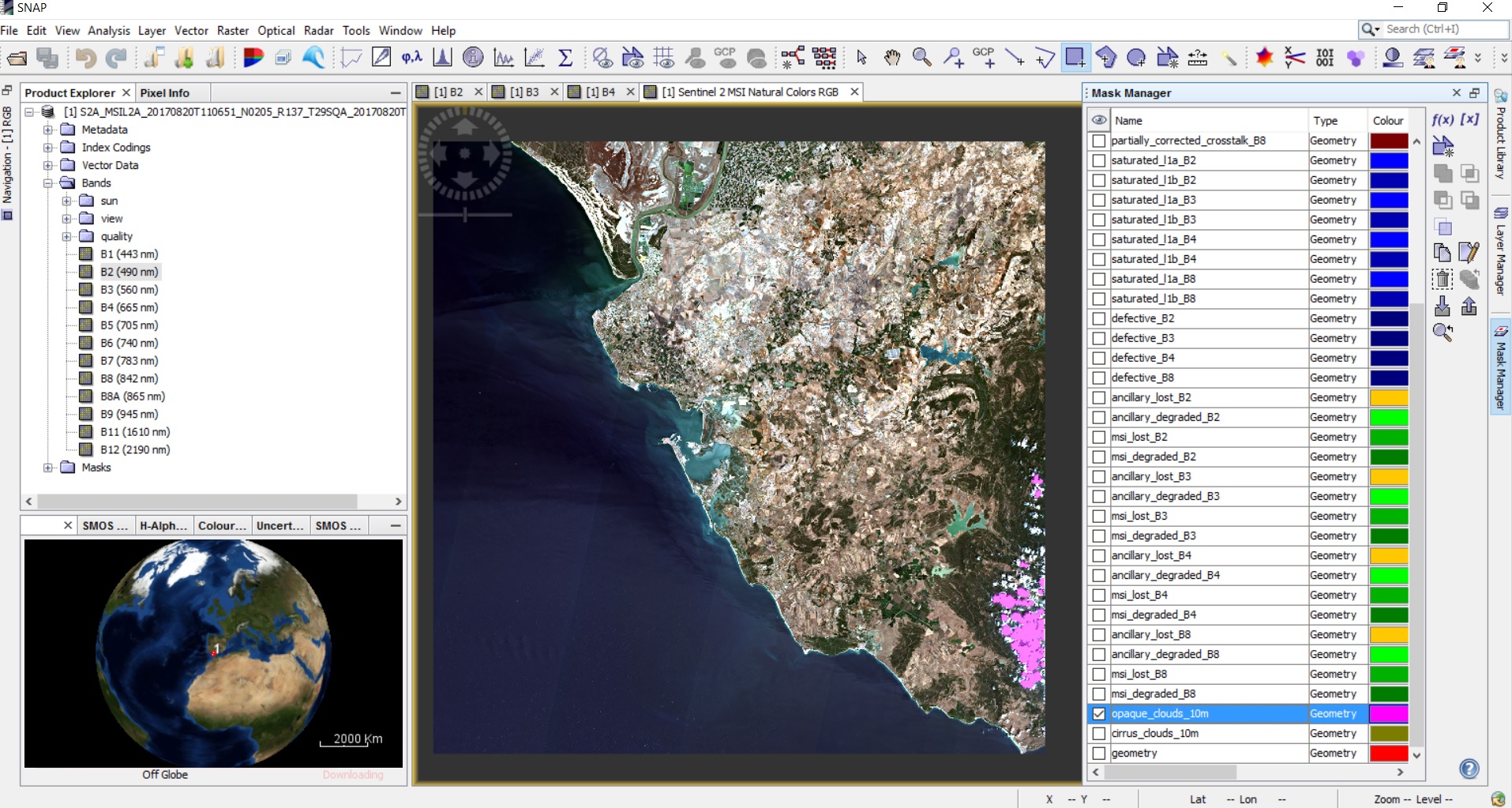Open the Scatter Plot tool
This screenshot has width=1512, height=808.
(535, 58)
